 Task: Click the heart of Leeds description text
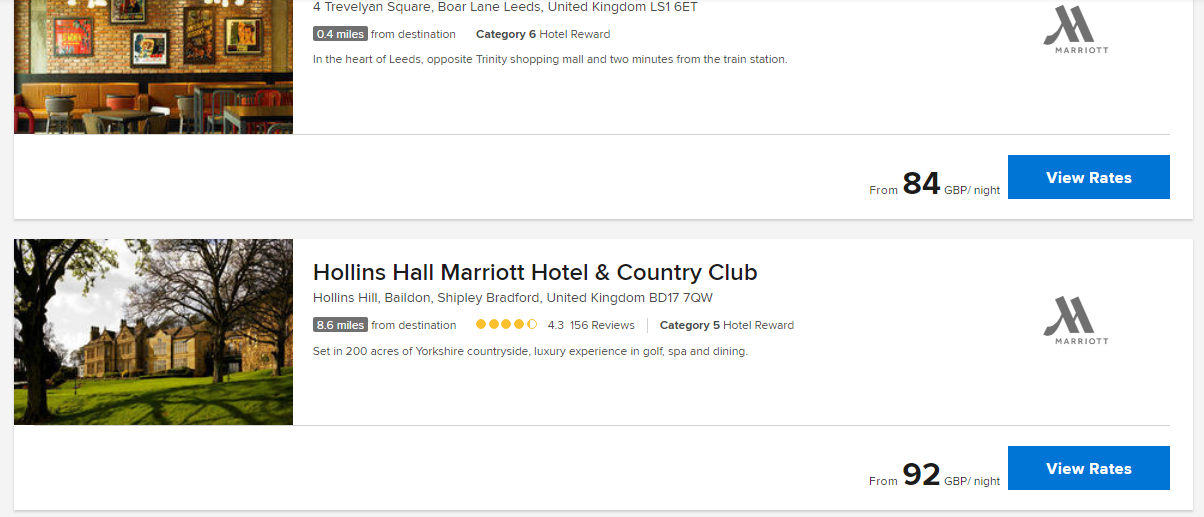[550, 59]
